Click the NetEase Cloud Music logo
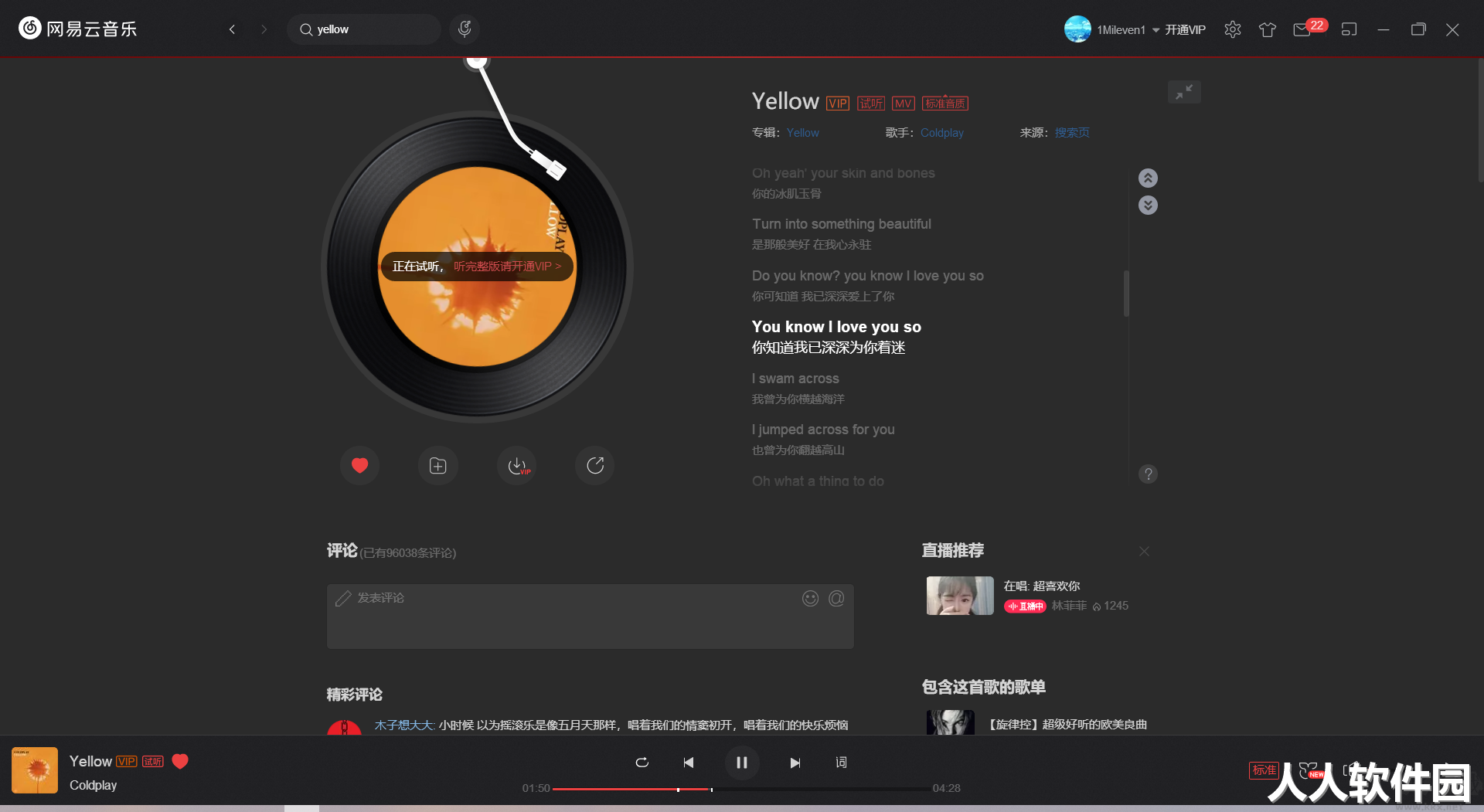Image resolution: width=1484 pixels, height=812 pixels. pos(77,29)
